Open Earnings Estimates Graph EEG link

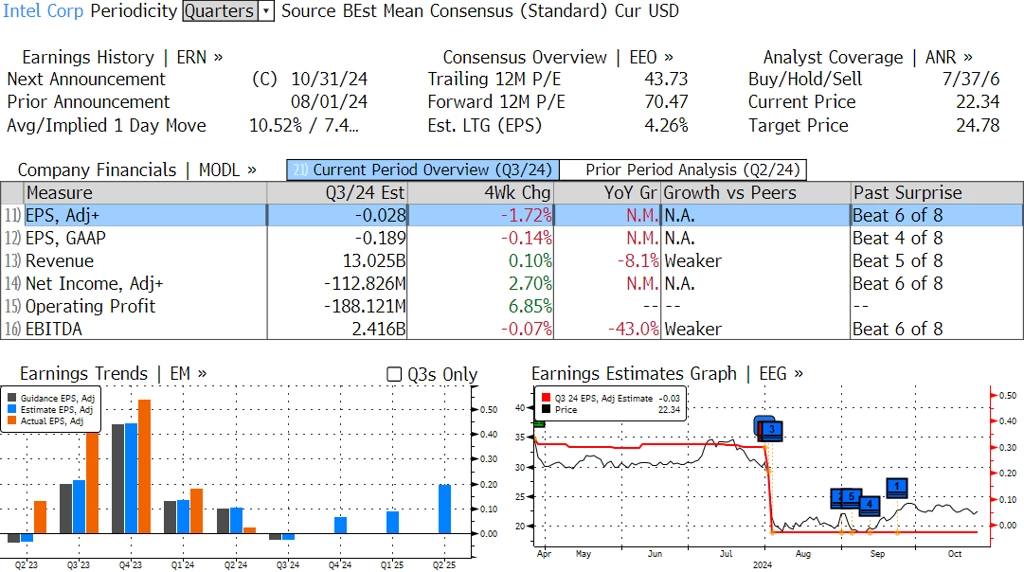tap(667, 373)
